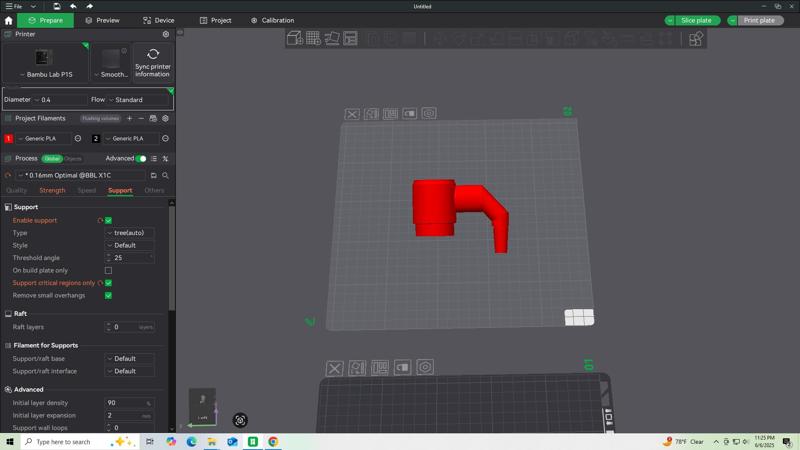Open Support/raft interface filament dropdown
800x450 pixels.
click(130, 371)
